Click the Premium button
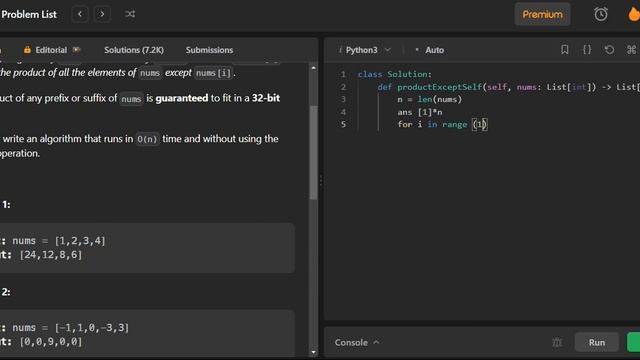The width and height of the screenshot is (640, 360). point(542,14)
